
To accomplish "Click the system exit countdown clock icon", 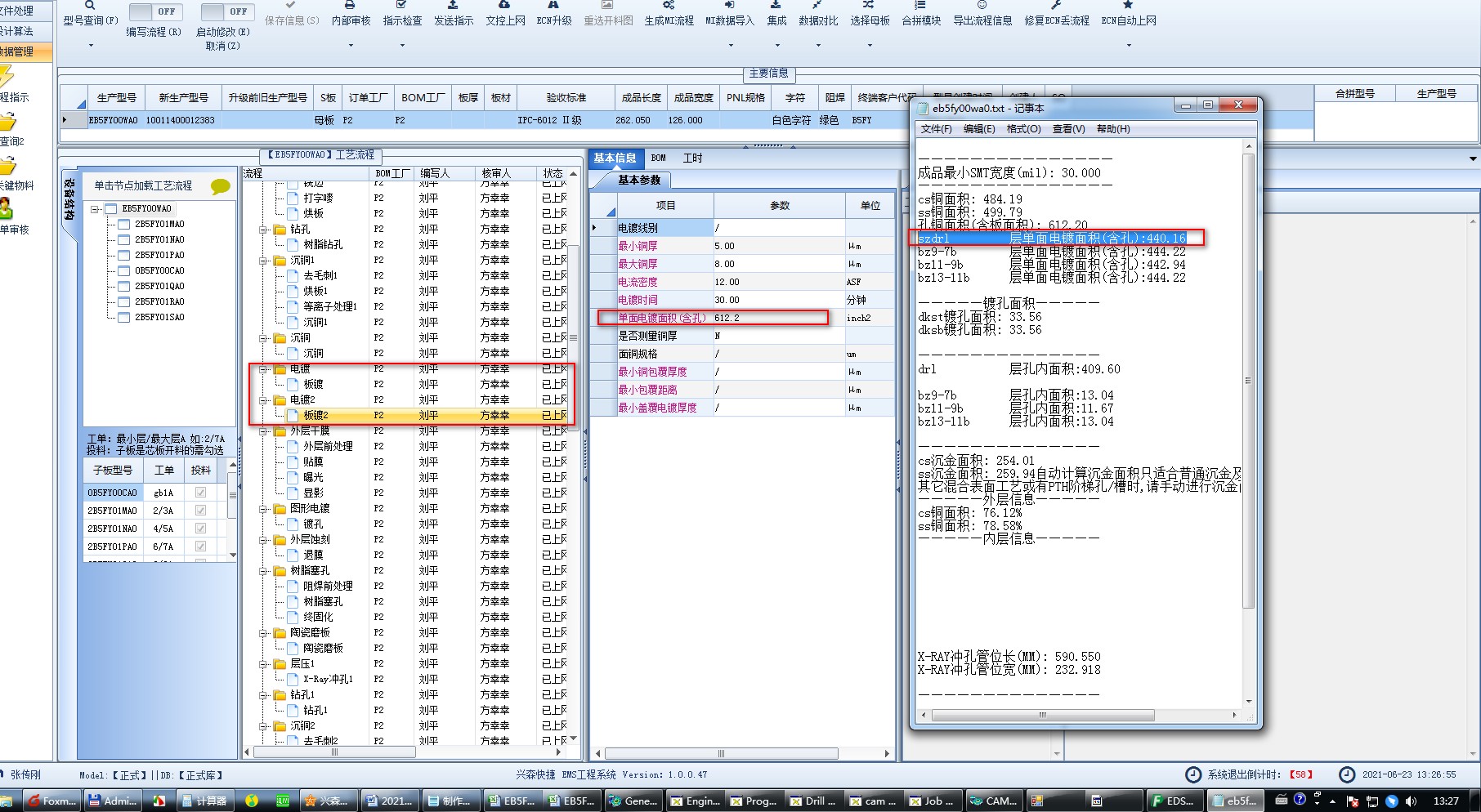I will [x=1193, y=774].
